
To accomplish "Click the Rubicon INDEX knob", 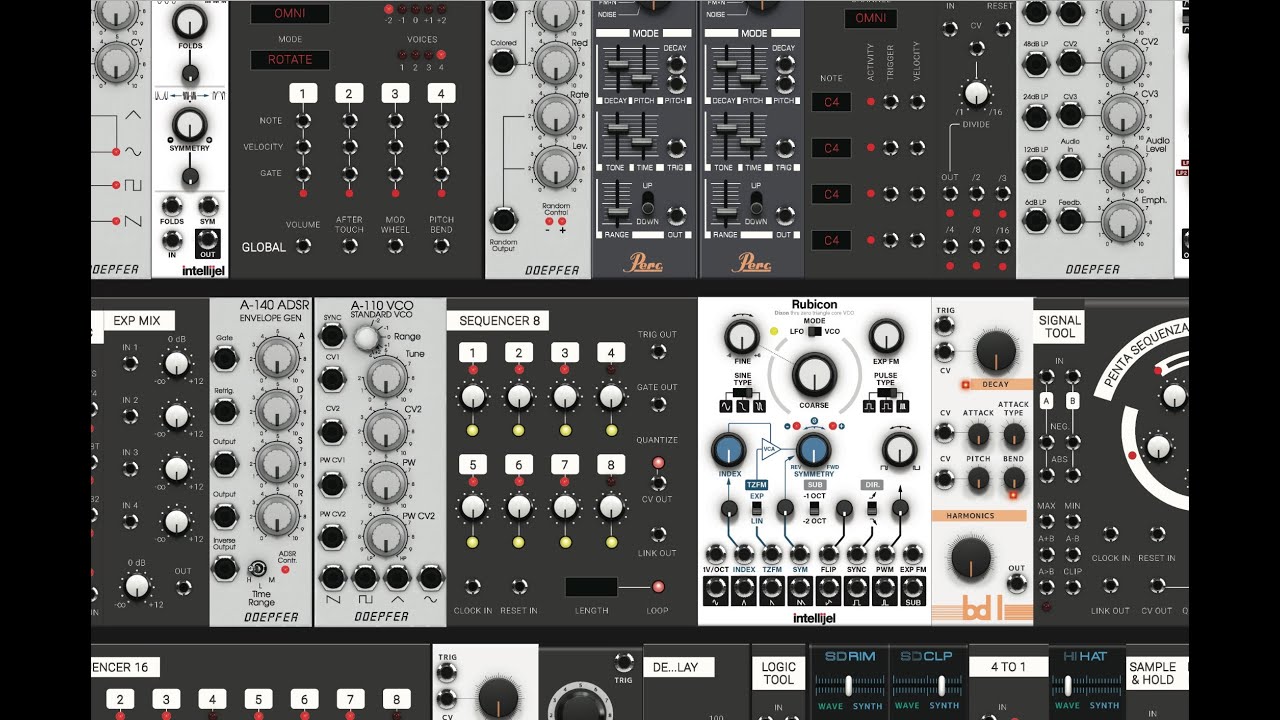I will 730,451.
